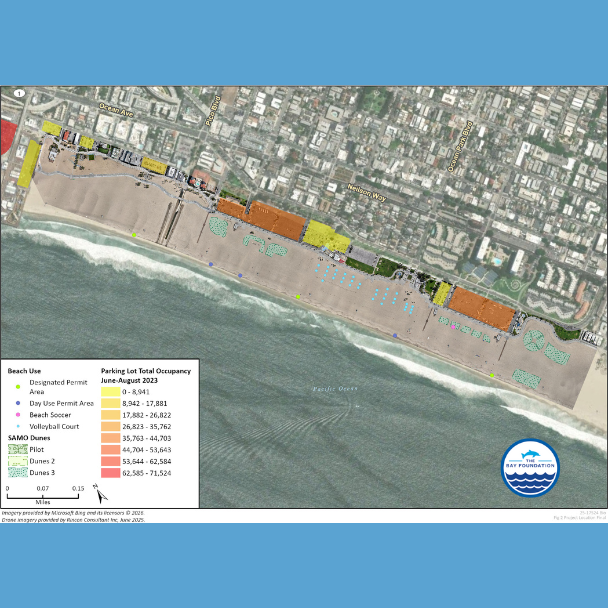
Task: Click the Ocean Park Blvd street label
Action: click(463, 143)
